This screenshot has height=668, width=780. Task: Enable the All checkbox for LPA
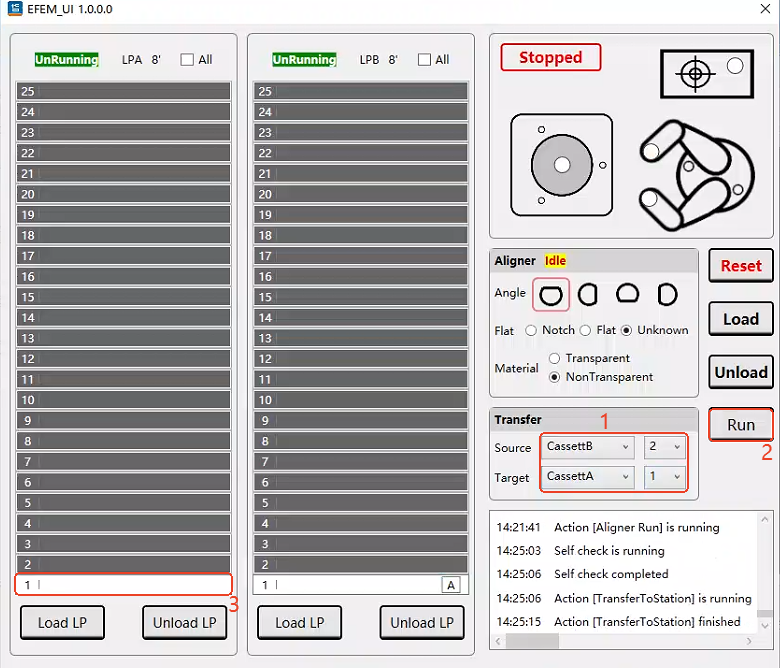pyautogui.click(x=187, y=60)
